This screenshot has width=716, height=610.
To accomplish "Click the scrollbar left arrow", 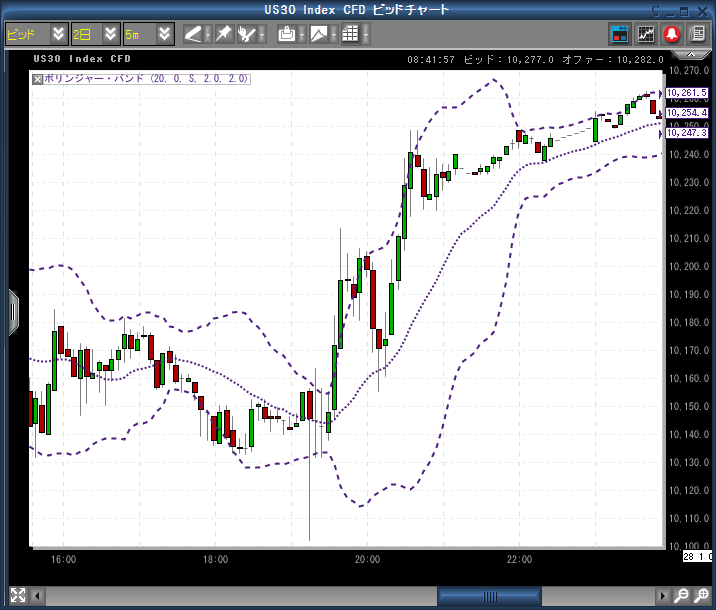I will [39, 596].
